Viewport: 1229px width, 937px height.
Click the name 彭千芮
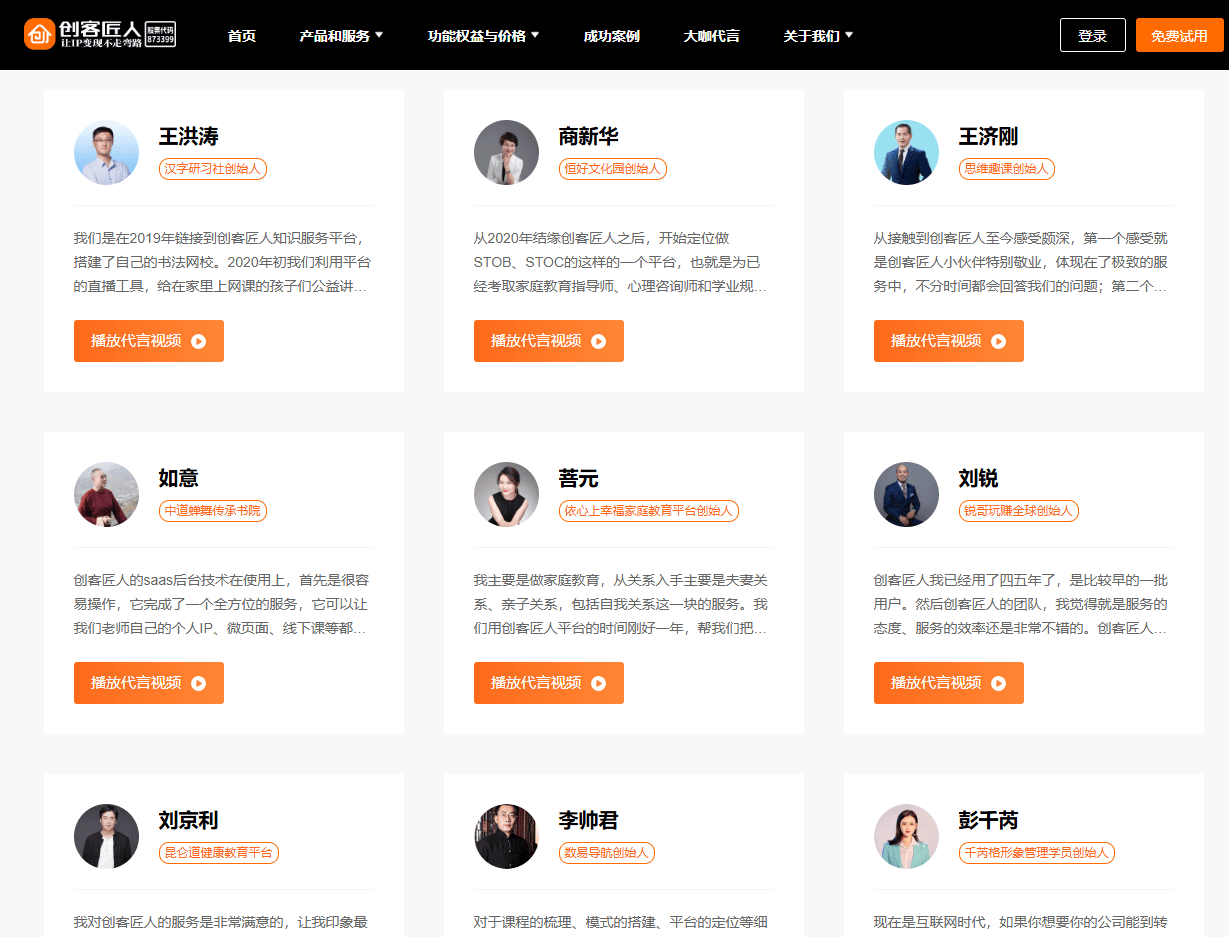click(x=988, y=821)
